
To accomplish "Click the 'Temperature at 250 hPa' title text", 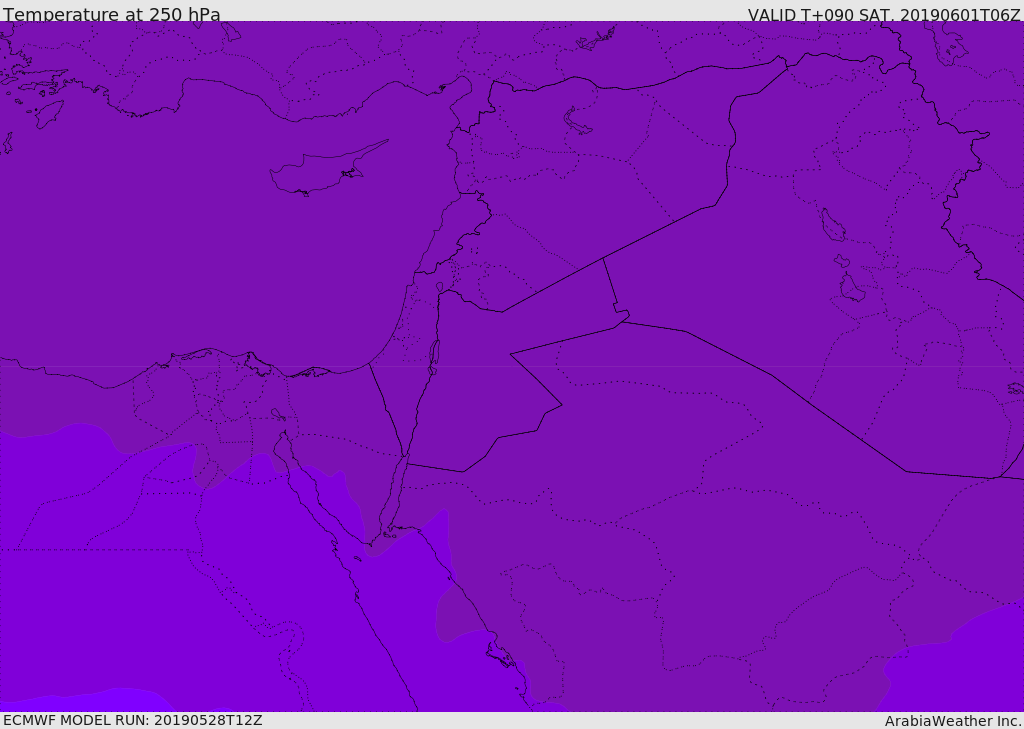I will point(112,14).
